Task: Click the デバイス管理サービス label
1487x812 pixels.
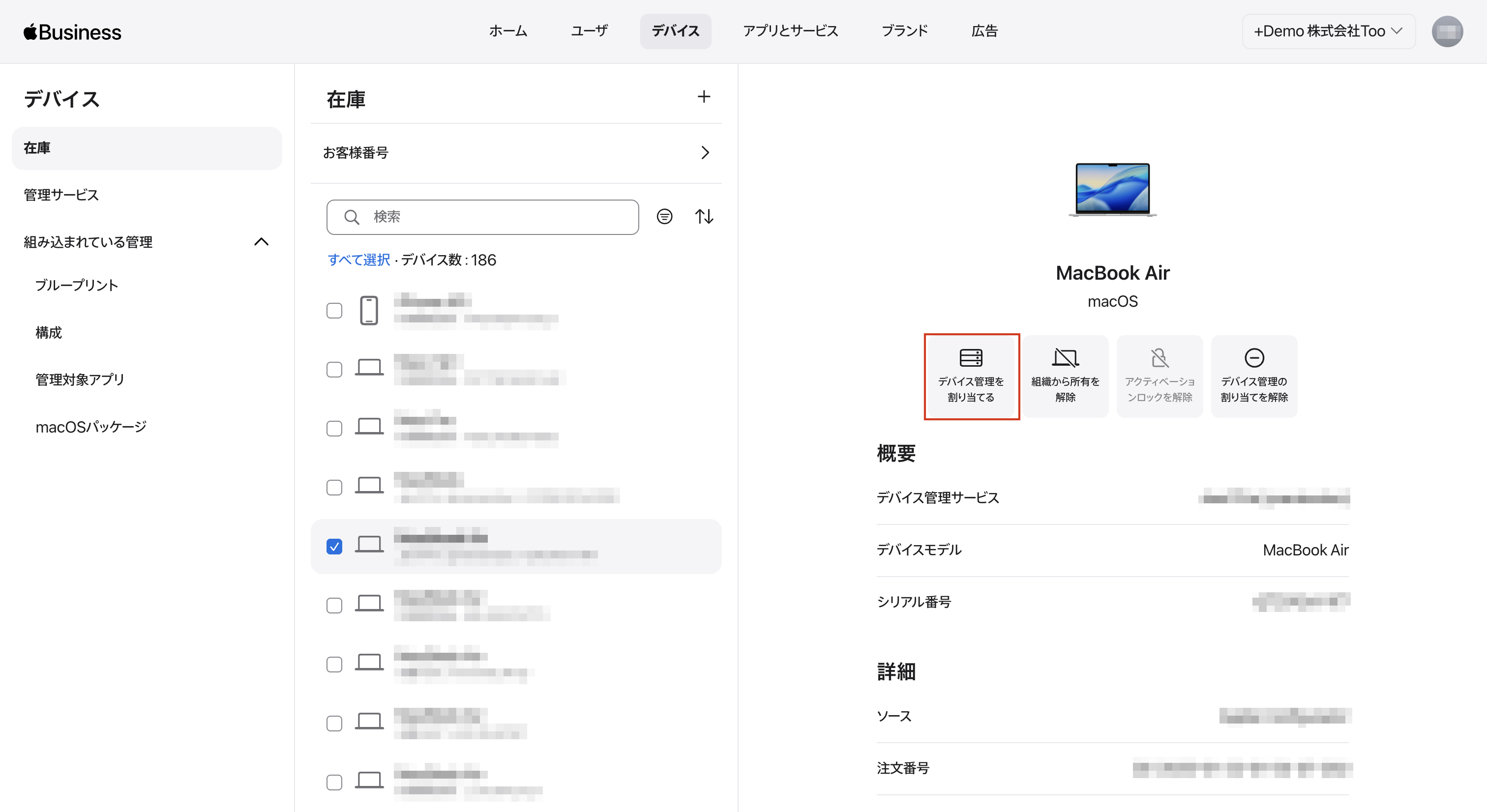Action: (937, 498)
